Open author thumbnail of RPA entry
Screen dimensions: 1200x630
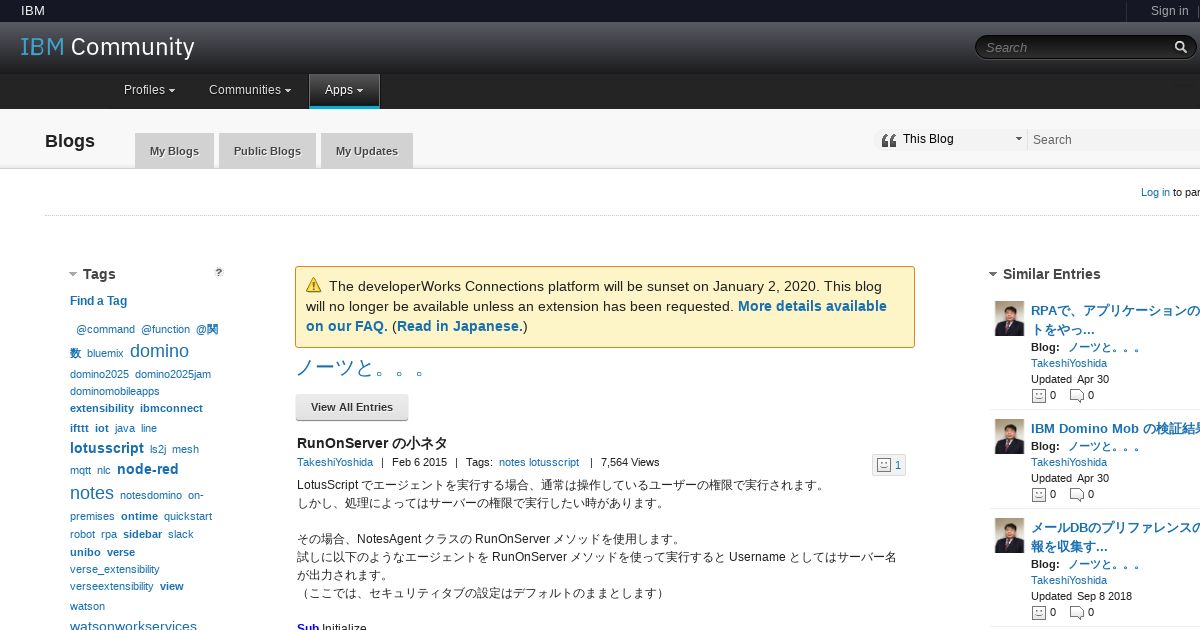1009,319
